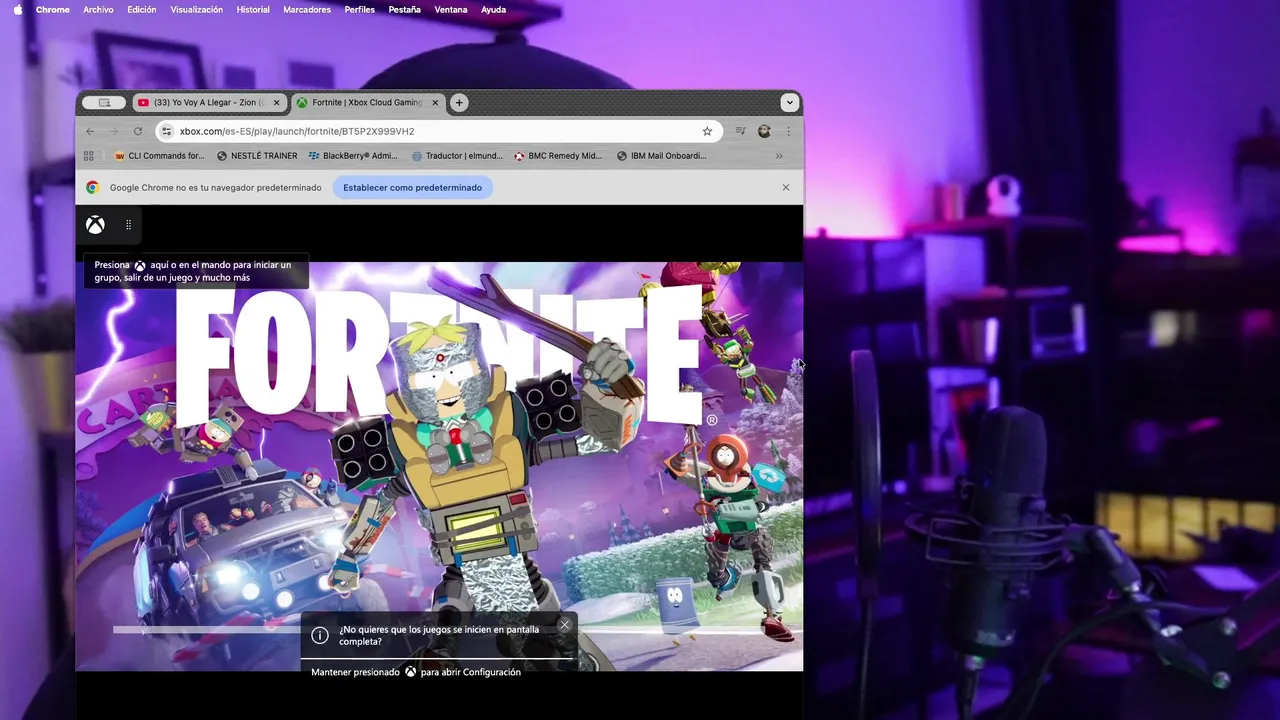Bookmark this page with the star icon
This screenshot has height=720, width=1280.
pos(707,131)
